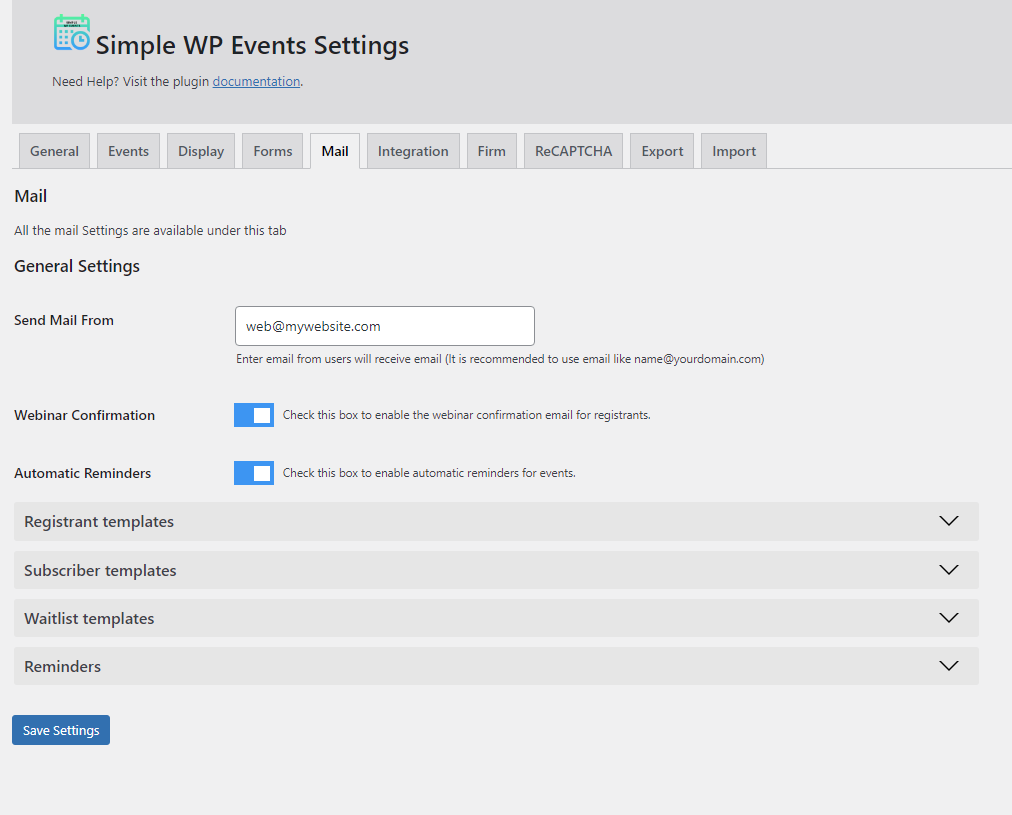Click the Subscriber templates chevron arrow
Image resolution: width=1012 pixels, height=815 pixels.
pyautogui.click(x=949, y=570)
